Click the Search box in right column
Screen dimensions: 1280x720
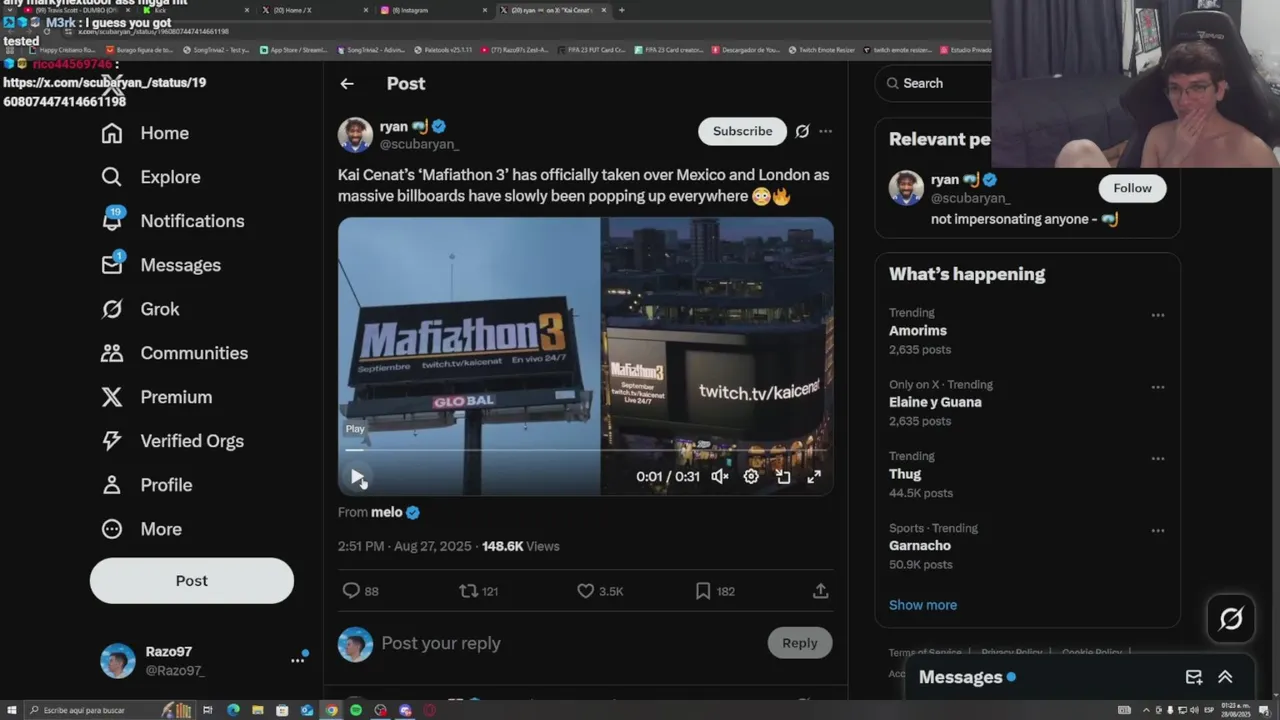click(935, 84)
